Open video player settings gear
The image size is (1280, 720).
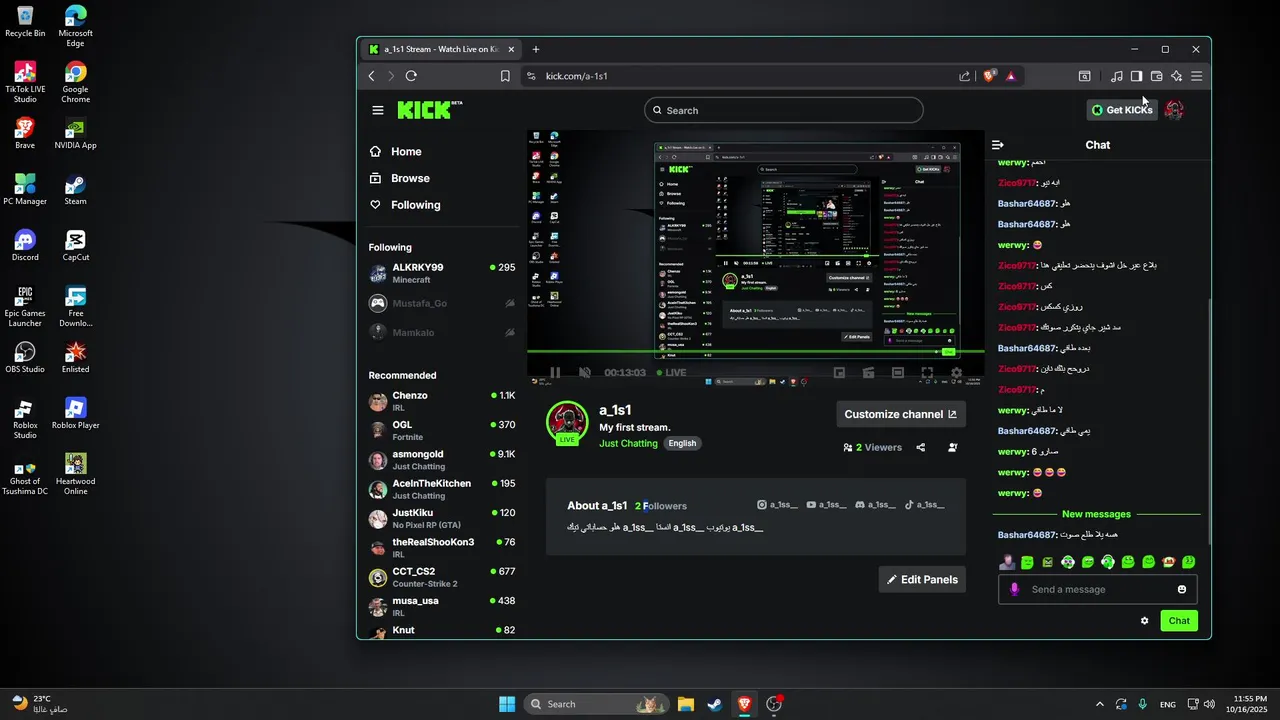(x=956, y=373)
